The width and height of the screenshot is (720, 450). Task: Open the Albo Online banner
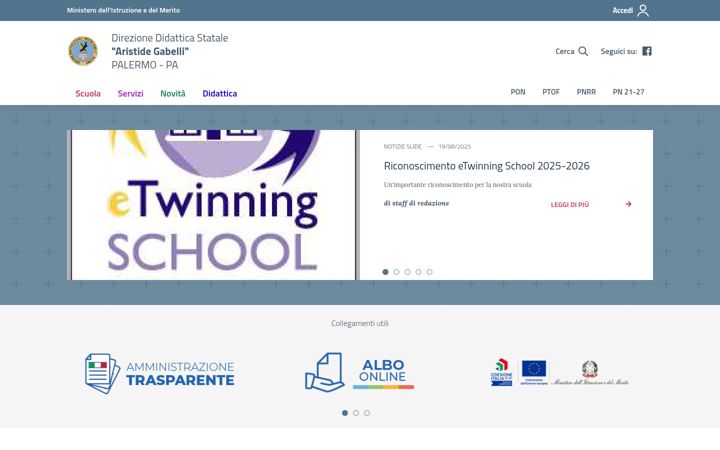click(360, 372)
